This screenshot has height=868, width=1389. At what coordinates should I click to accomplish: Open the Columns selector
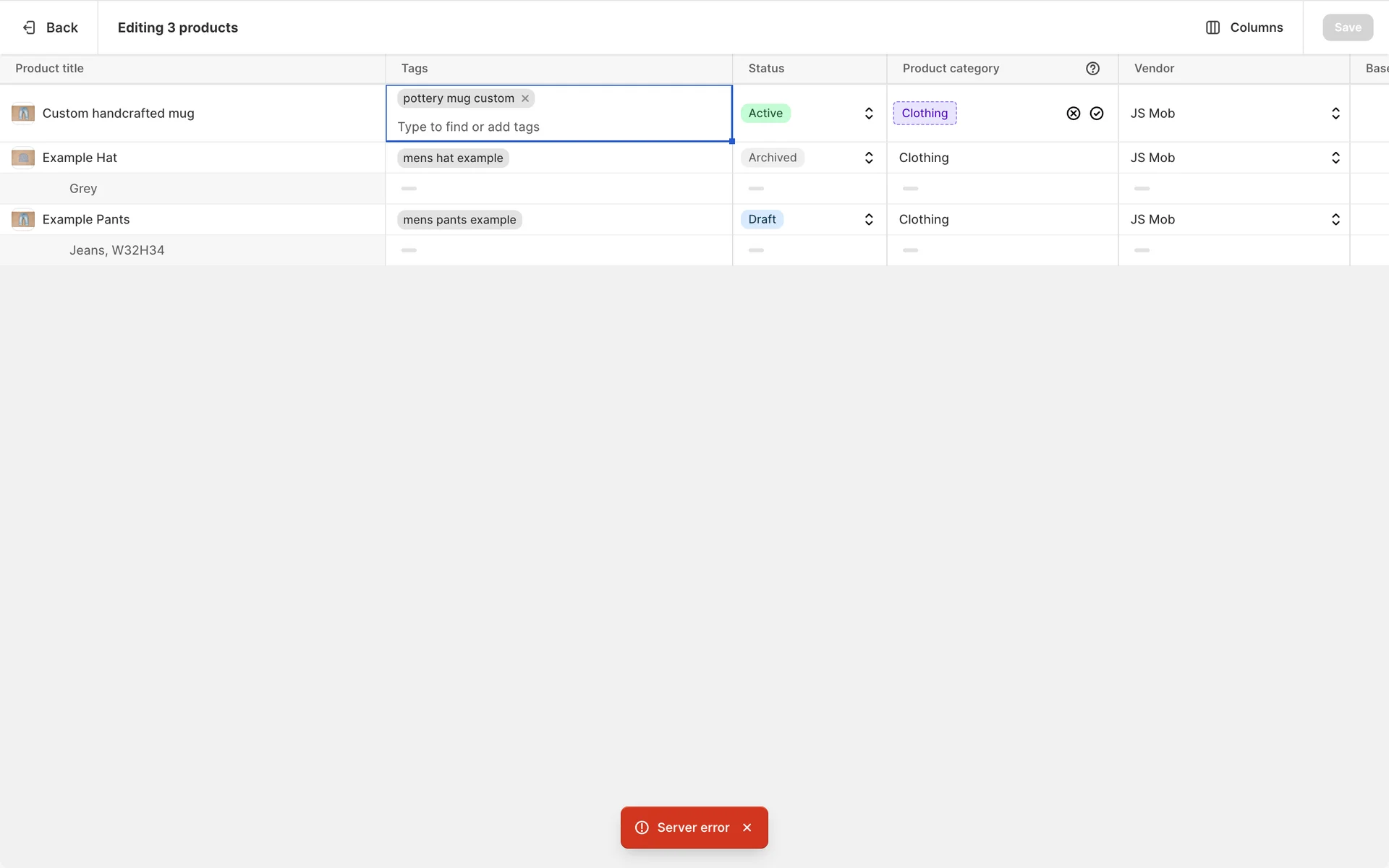[x=1244, y=27]
